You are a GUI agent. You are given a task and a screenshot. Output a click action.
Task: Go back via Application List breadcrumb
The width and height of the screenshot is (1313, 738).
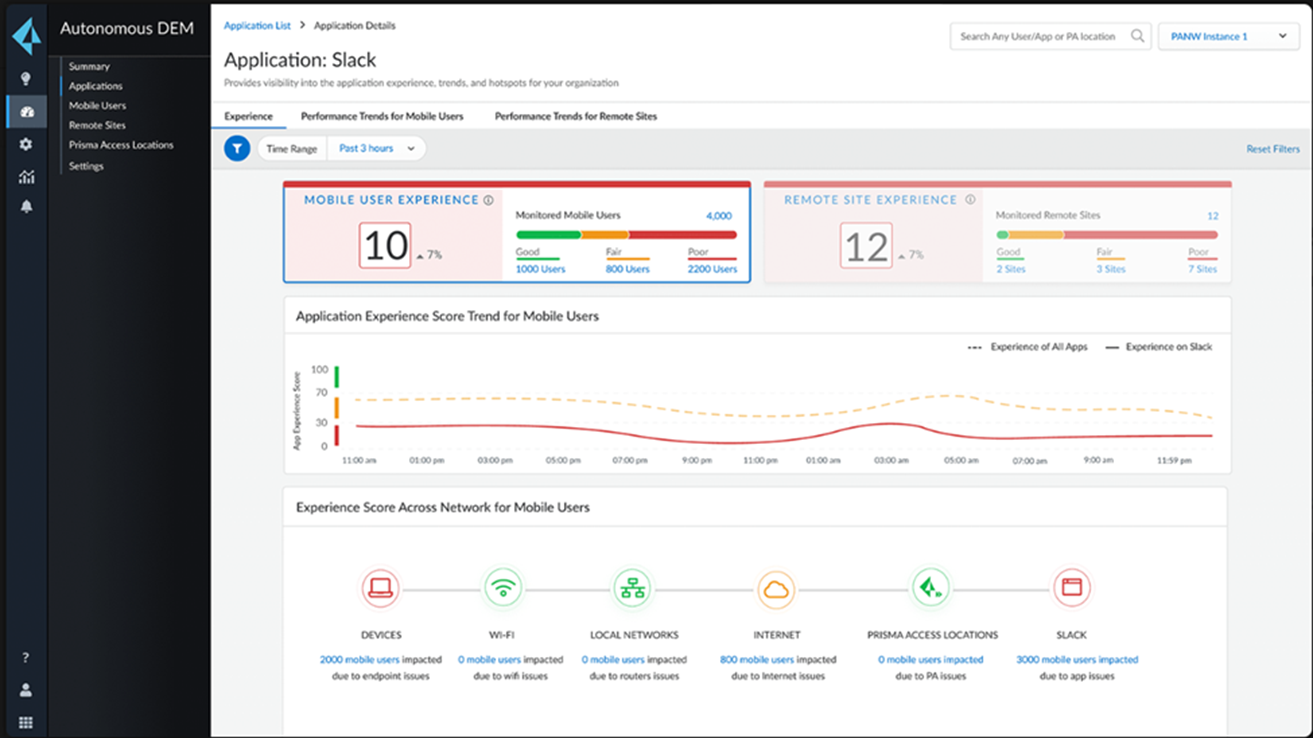257,25
